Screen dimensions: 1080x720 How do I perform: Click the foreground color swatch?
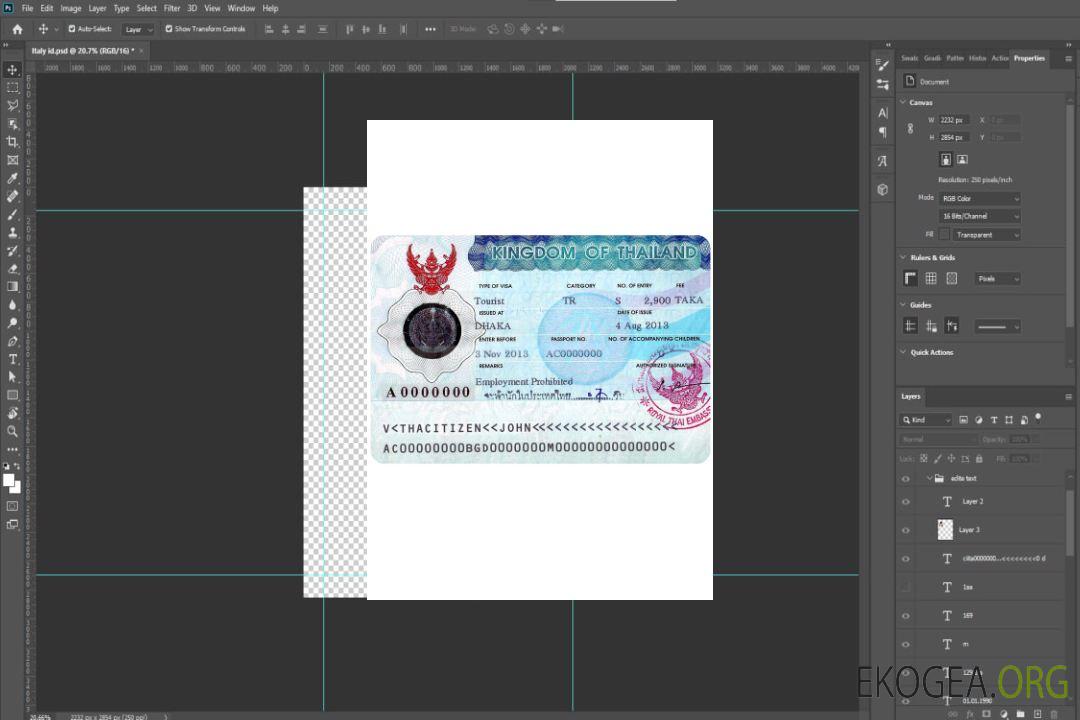[x=8, y=480]
